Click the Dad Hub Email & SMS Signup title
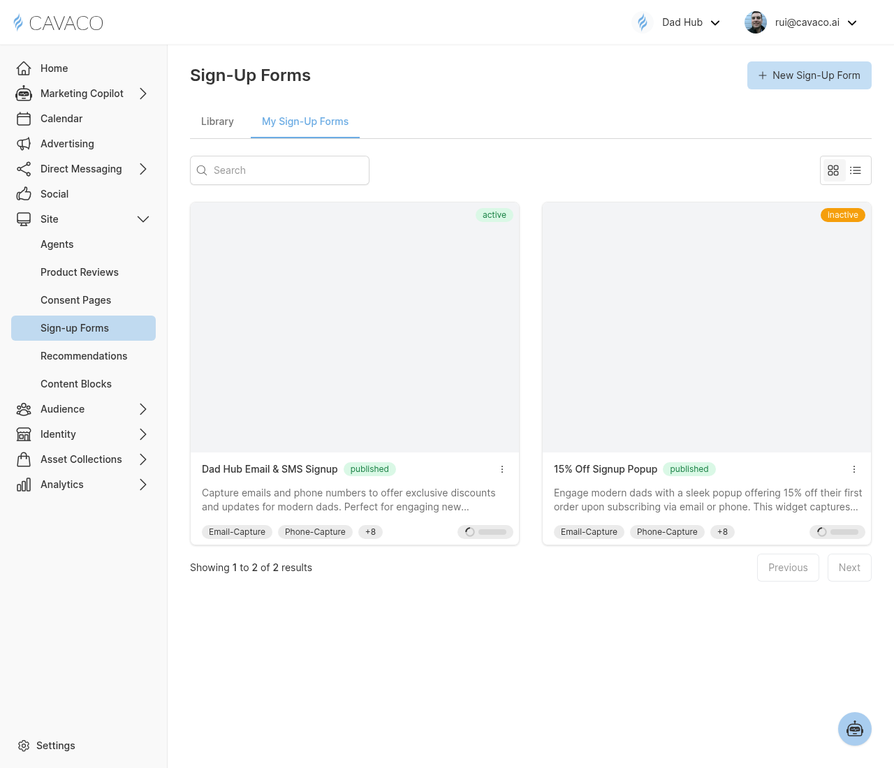This screenshot has width=894, height=768. pos(270,469)
